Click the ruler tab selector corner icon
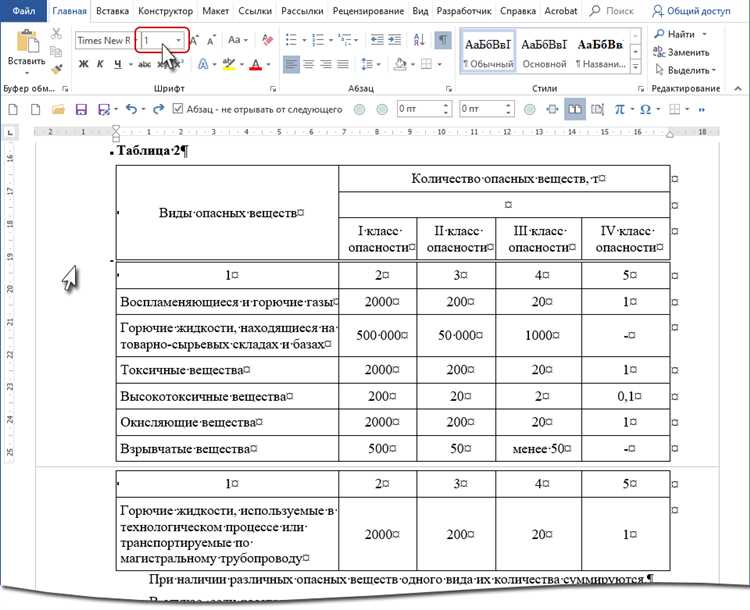This screenshot has height=610, width=750. click(11, 133)
